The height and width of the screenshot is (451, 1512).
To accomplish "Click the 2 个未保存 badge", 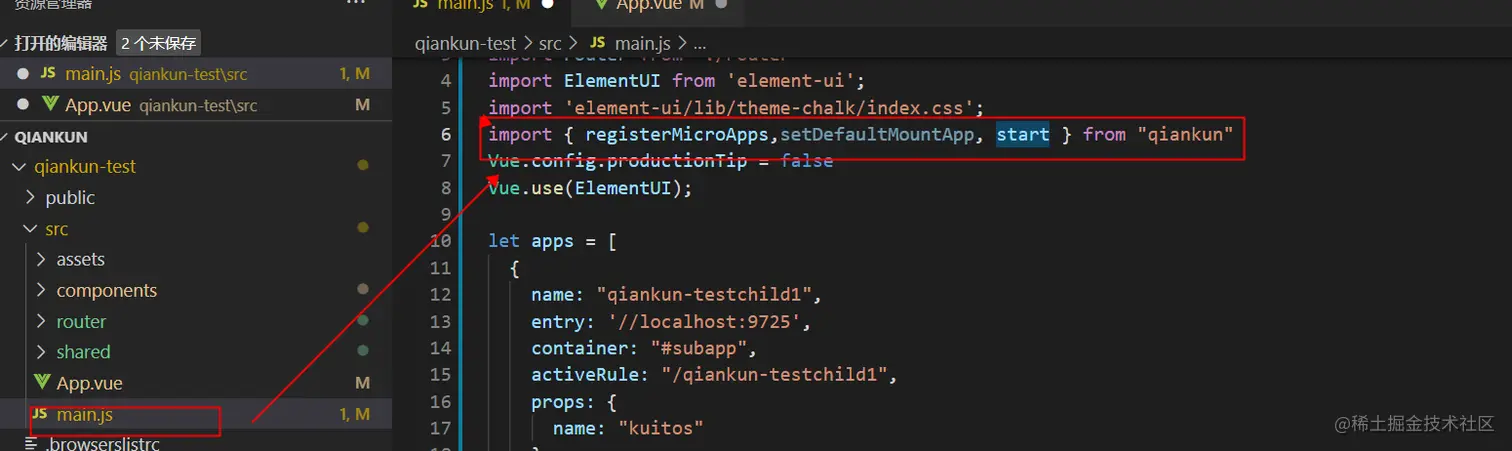I will (160, 43).
